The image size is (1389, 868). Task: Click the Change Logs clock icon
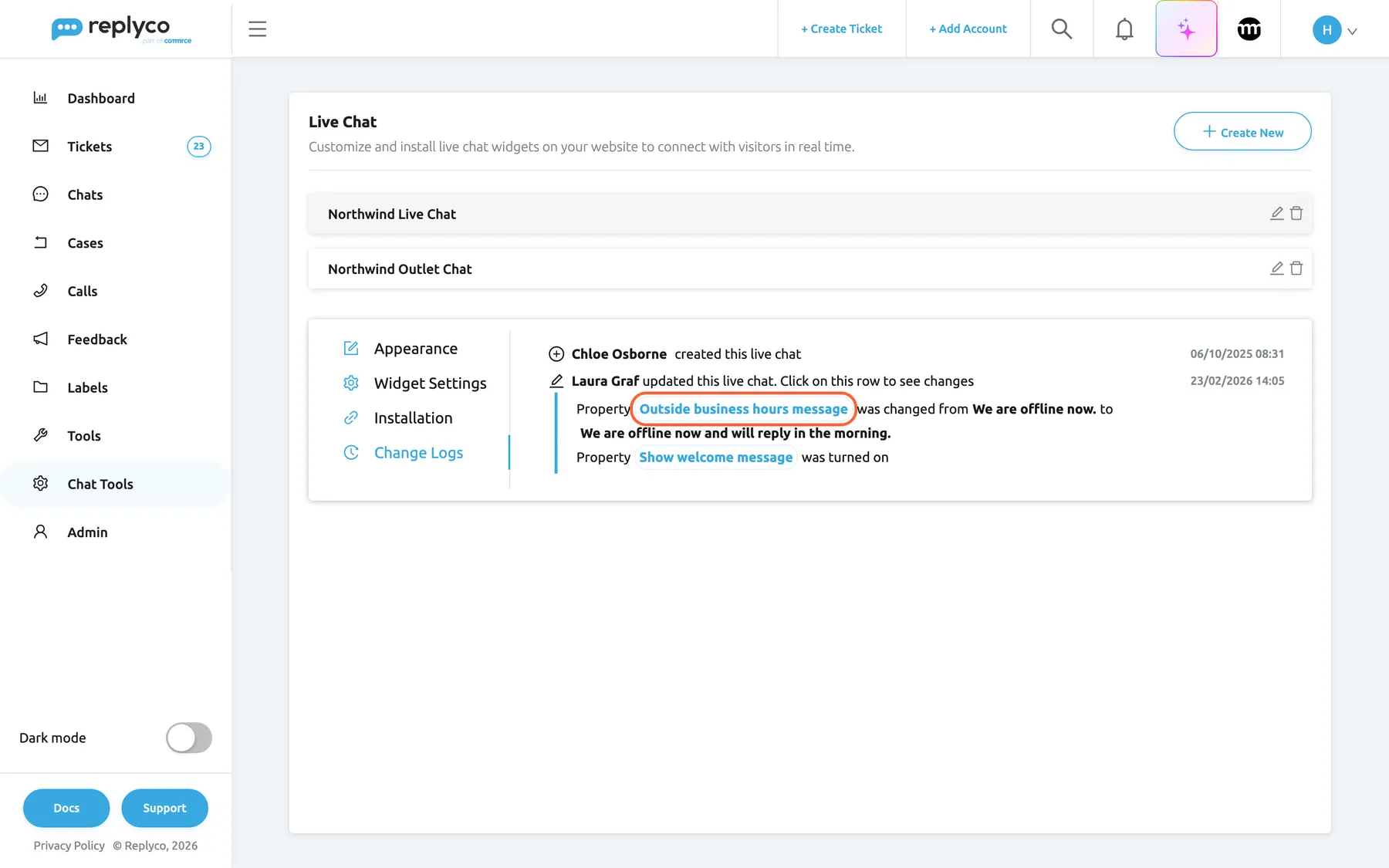pyautogui.click(x=351, y=452)
